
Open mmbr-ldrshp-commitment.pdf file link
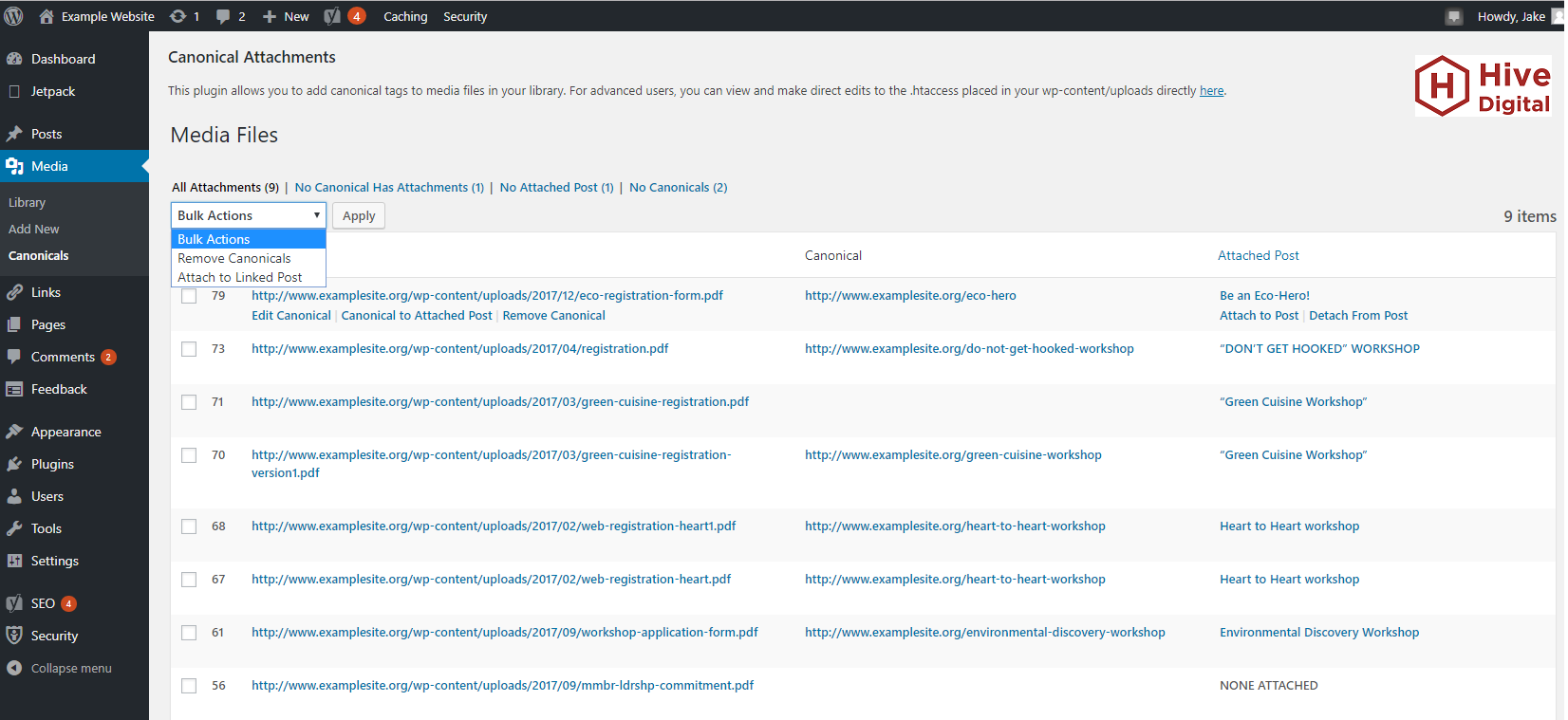pyautogui.click(x=502, y=685)
